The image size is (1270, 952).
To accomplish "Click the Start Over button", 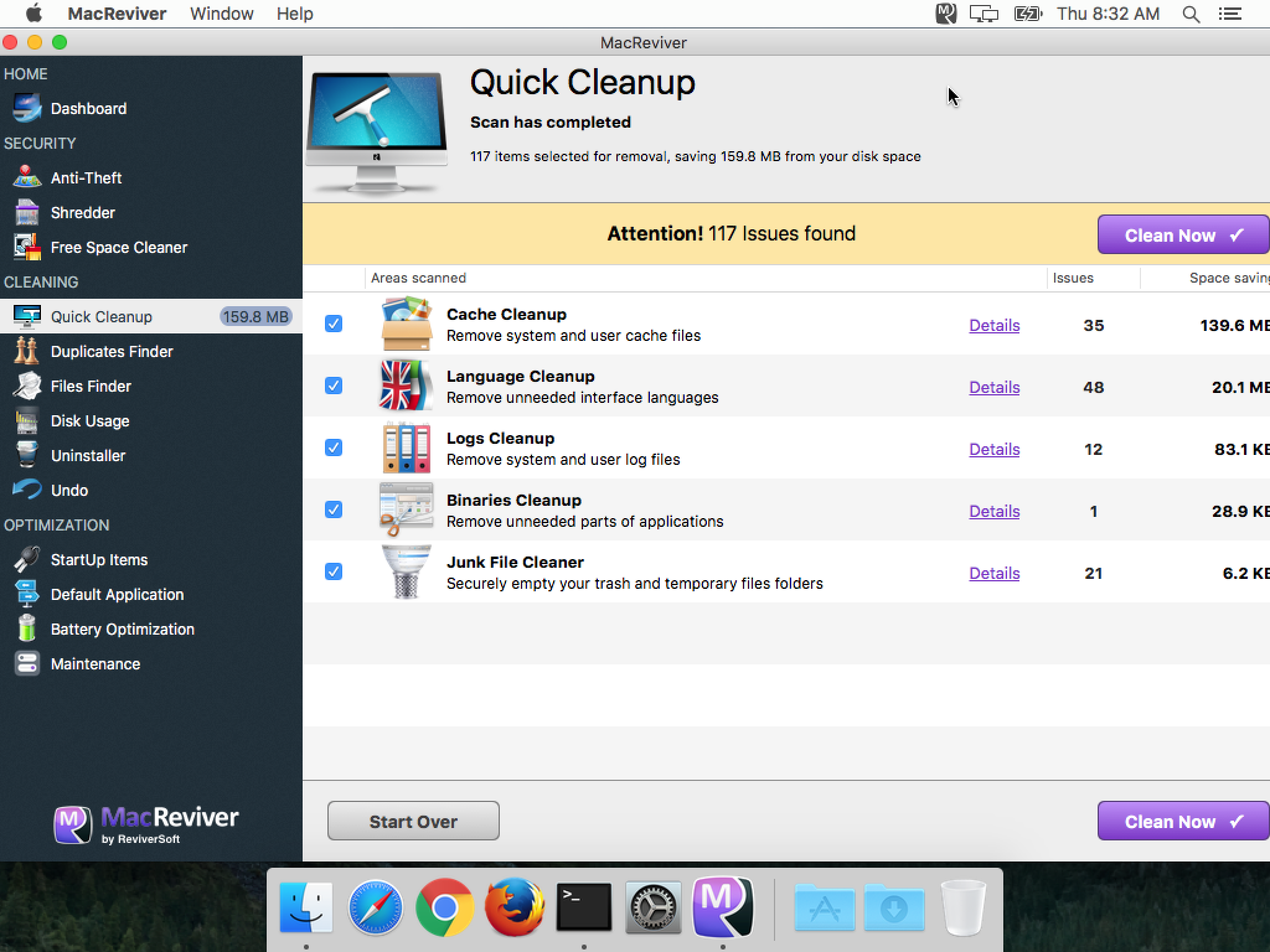I will coord(413,821).
